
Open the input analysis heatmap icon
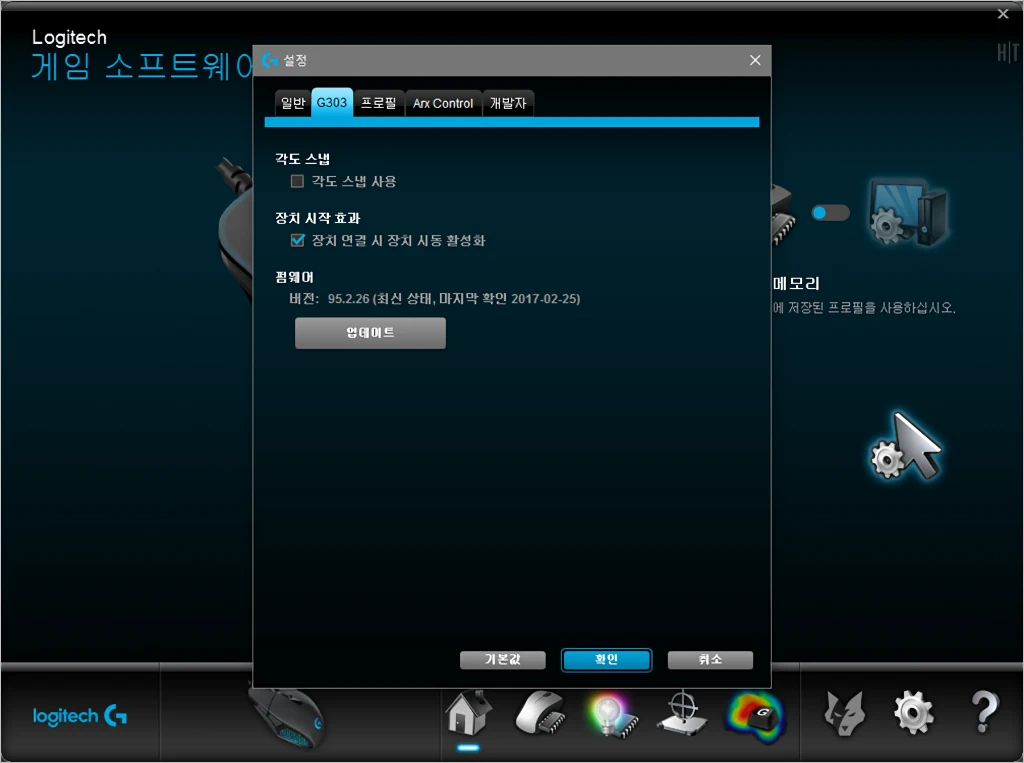756,716
